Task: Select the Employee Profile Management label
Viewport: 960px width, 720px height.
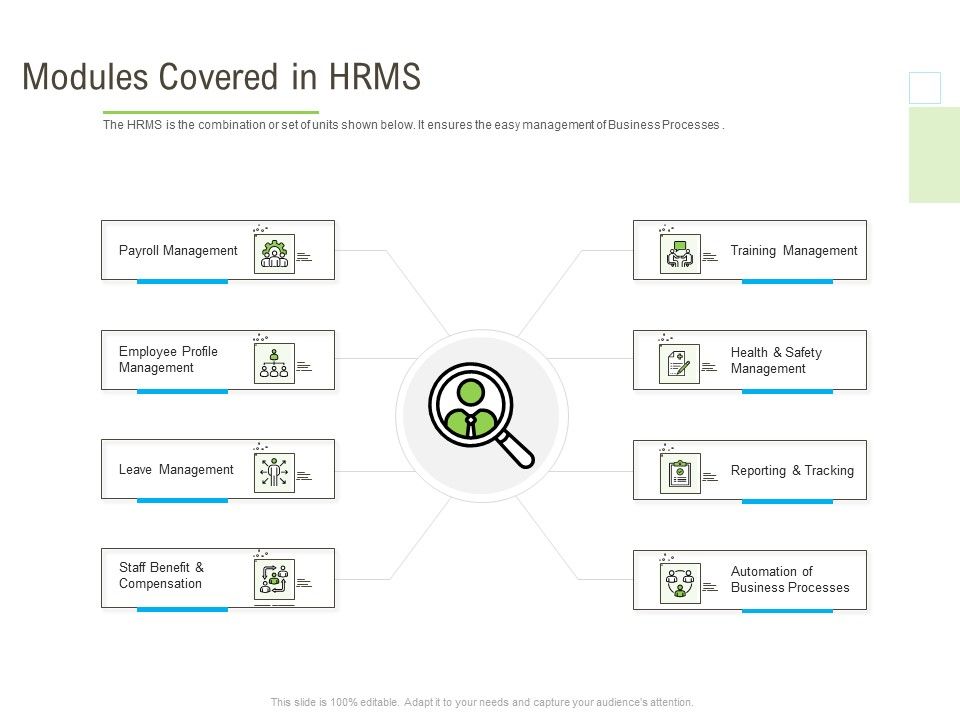Action: pyautogui.click(x=168, y=359)
